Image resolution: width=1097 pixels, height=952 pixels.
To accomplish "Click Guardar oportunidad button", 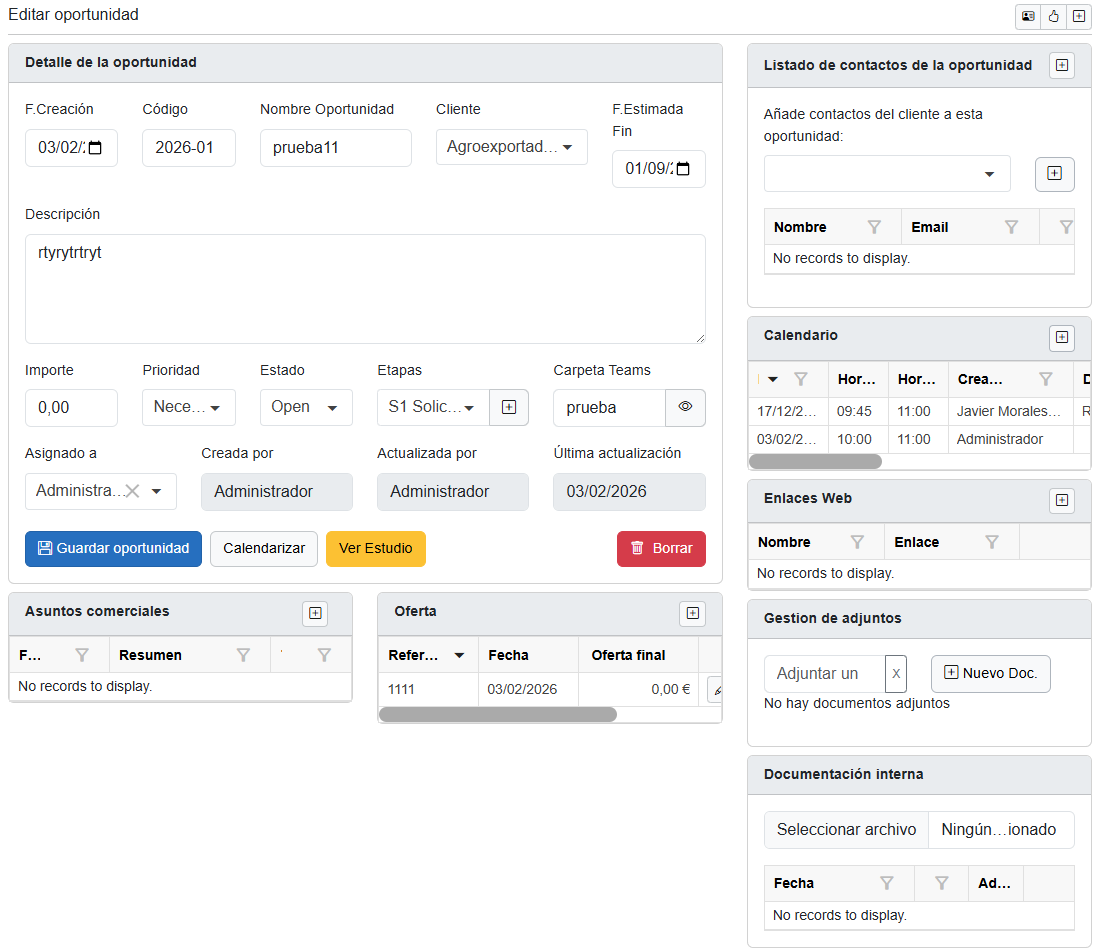I will coord(113,549).
